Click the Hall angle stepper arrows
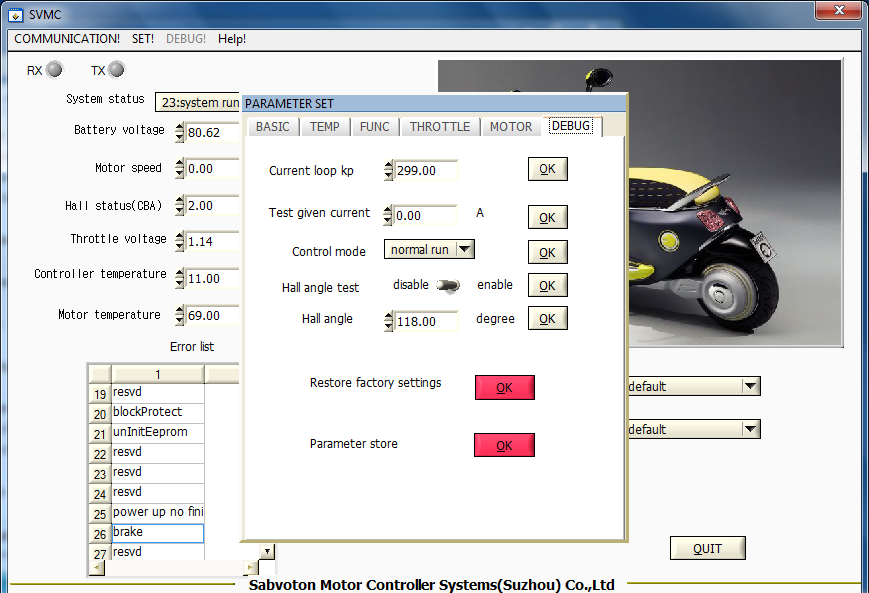This screenshot has width=869, height=593. pyautogui.click(x=389, y=321)
